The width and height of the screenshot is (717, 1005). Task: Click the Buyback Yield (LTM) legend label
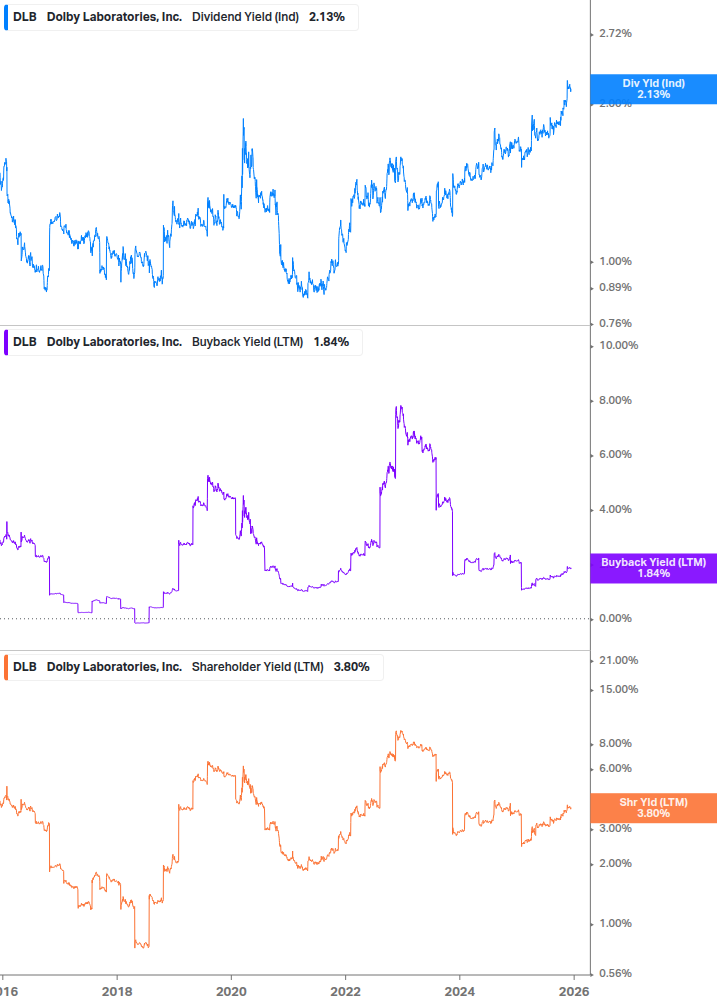pos(247,342)
